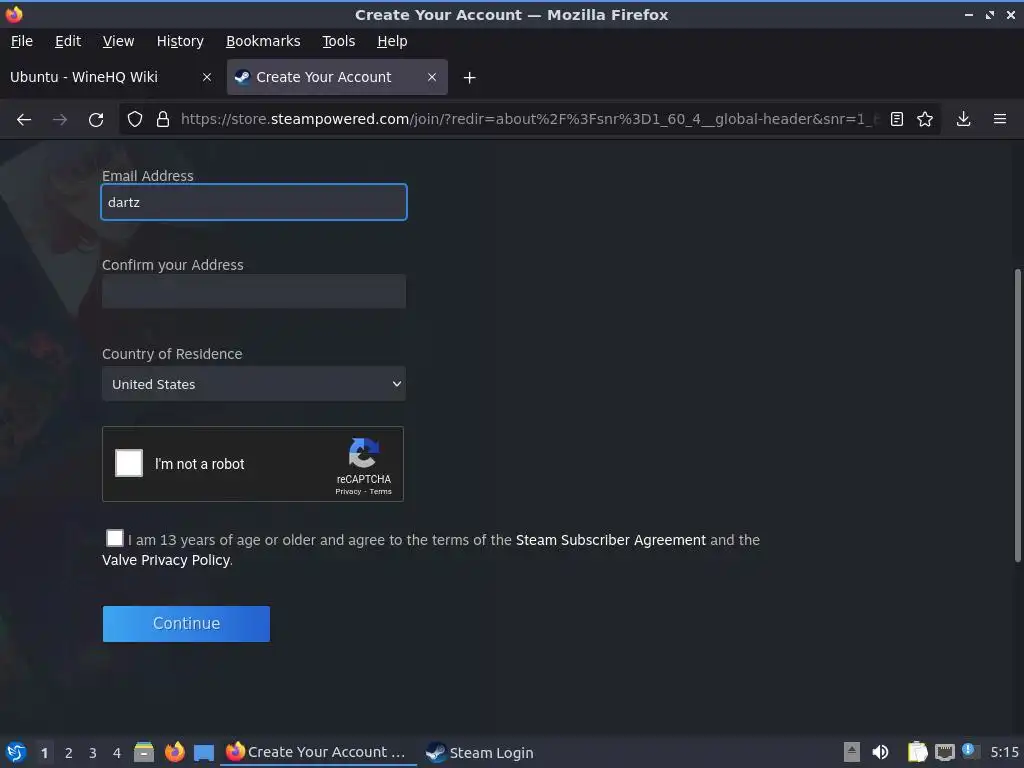Click the Email Address field

point(254,202)
